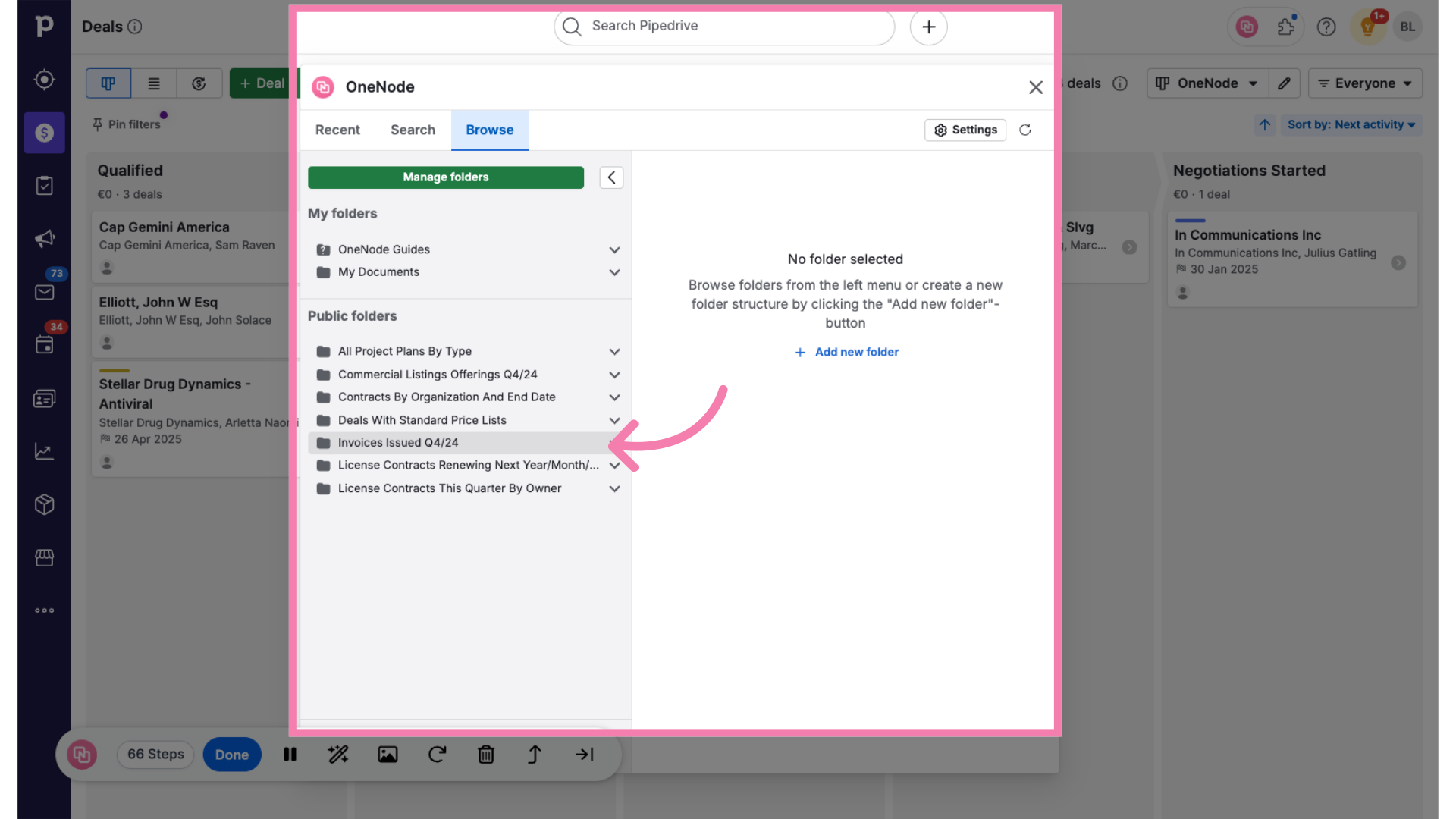The width and height of the screenshot is (1456, 819).
Task: Switch to the Search tab
Action: pos(413,130)
